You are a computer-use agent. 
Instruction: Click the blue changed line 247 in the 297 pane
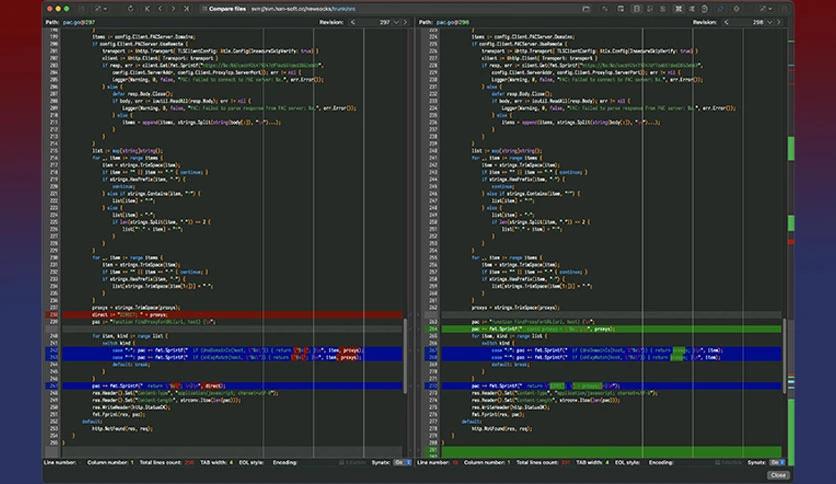pos(232,385)
